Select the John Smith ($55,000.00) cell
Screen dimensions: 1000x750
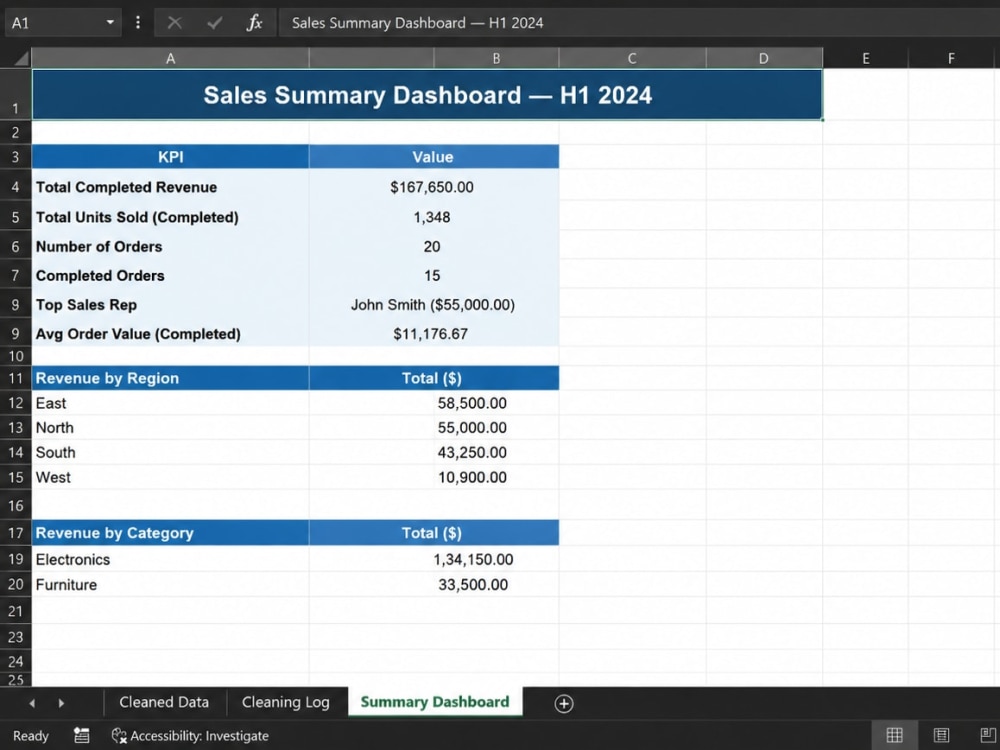[x=434, y=305]
